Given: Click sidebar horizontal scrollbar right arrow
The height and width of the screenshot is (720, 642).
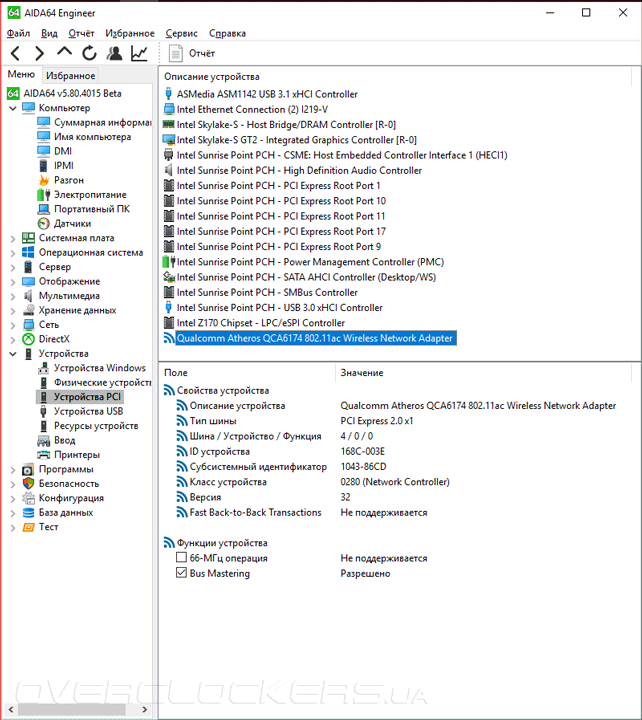Looking at the screenshot, I should (144, 709).
